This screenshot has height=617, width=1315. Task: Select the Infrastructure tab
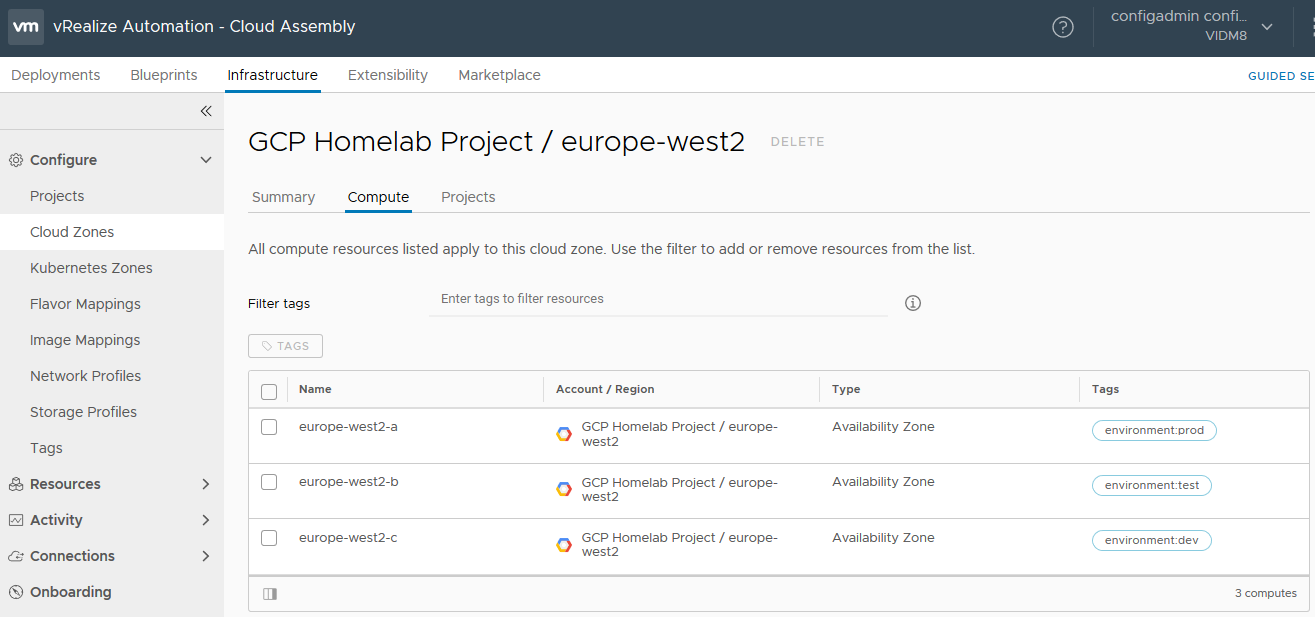tap(273, 75)
